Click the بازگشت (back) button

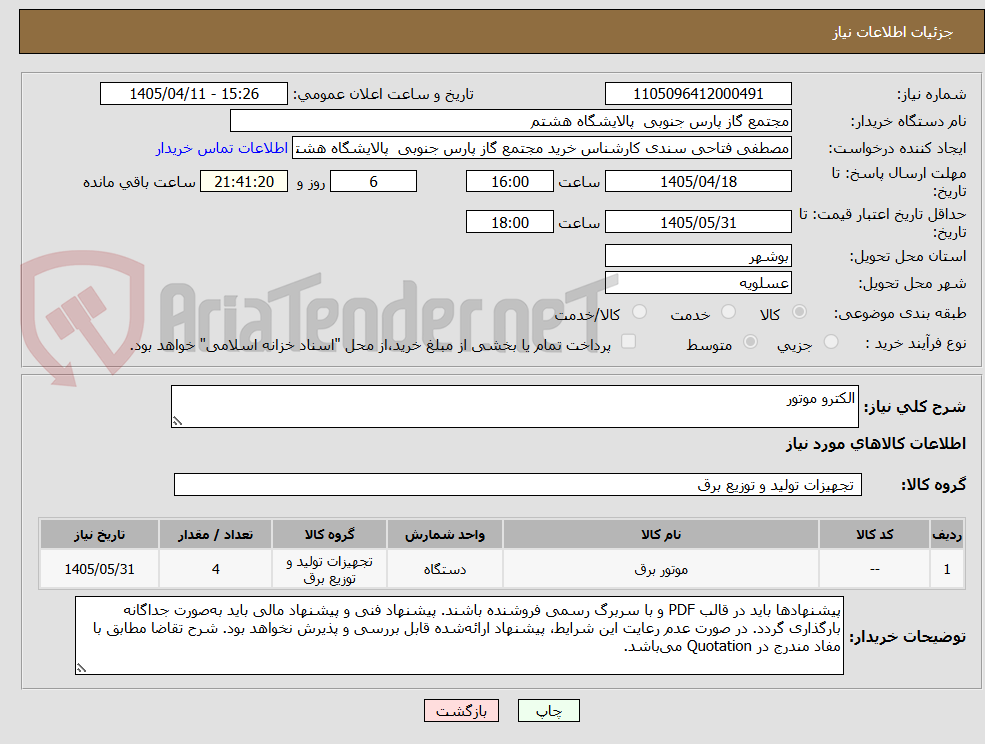click(x=461, y=711)
